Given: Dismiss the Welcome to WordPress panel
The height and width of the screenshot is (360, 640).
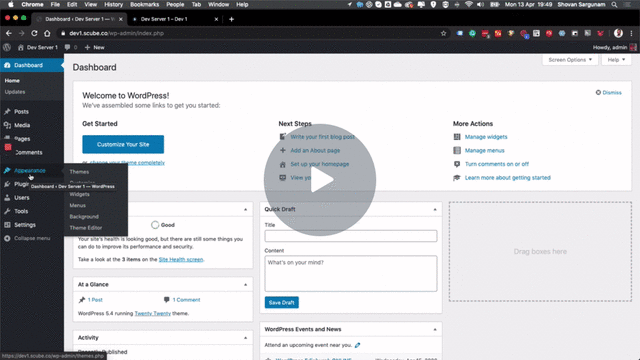Looking at the screenshot, I should coord(609,93).
